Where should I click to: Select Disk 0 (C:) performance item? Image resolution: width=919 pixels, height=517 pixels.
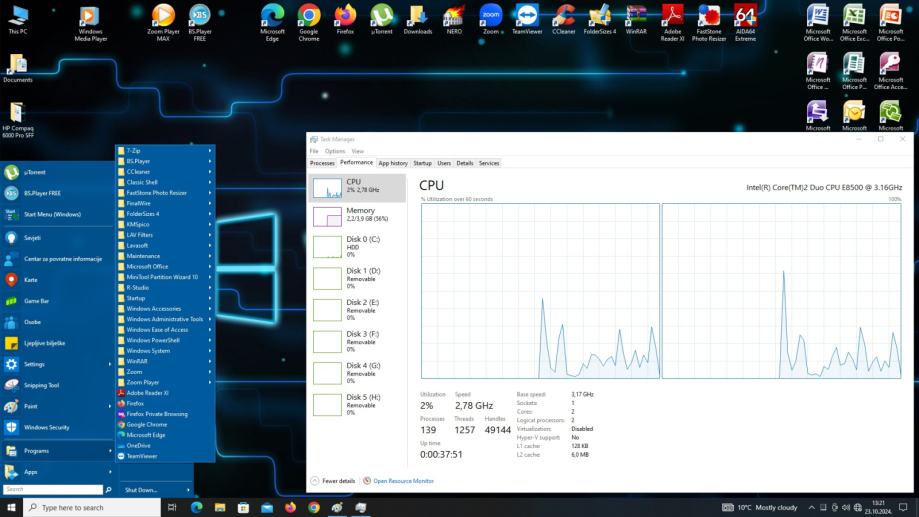(357, 247)
